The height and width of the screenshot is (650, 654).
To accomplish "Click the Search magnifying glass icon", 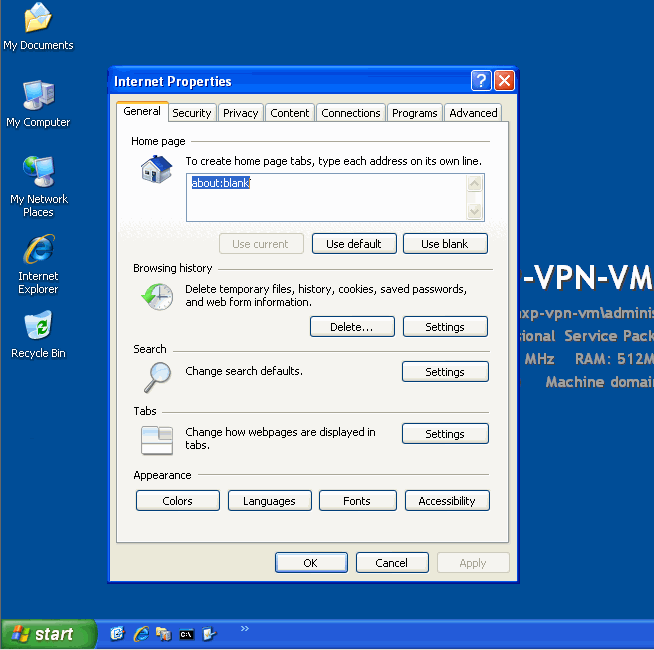I will tap(157, 377).
